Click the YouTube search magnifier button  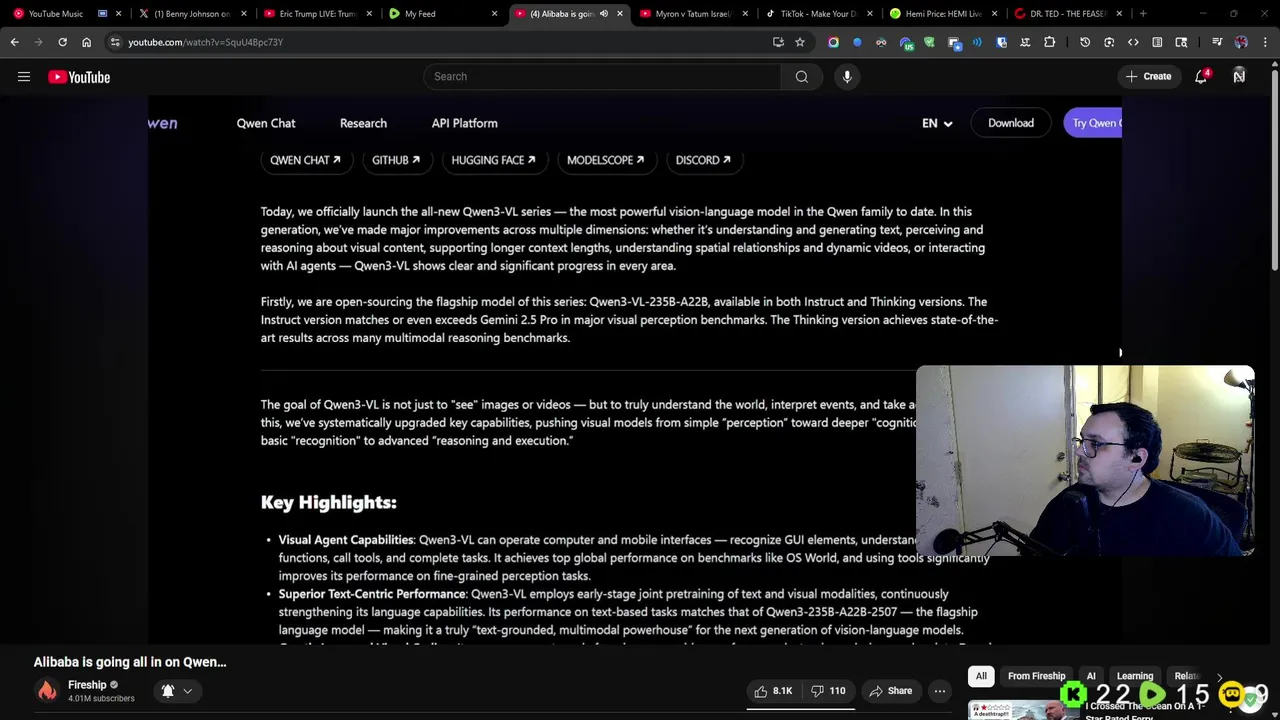pyautogui.click(x=802, y=77)
